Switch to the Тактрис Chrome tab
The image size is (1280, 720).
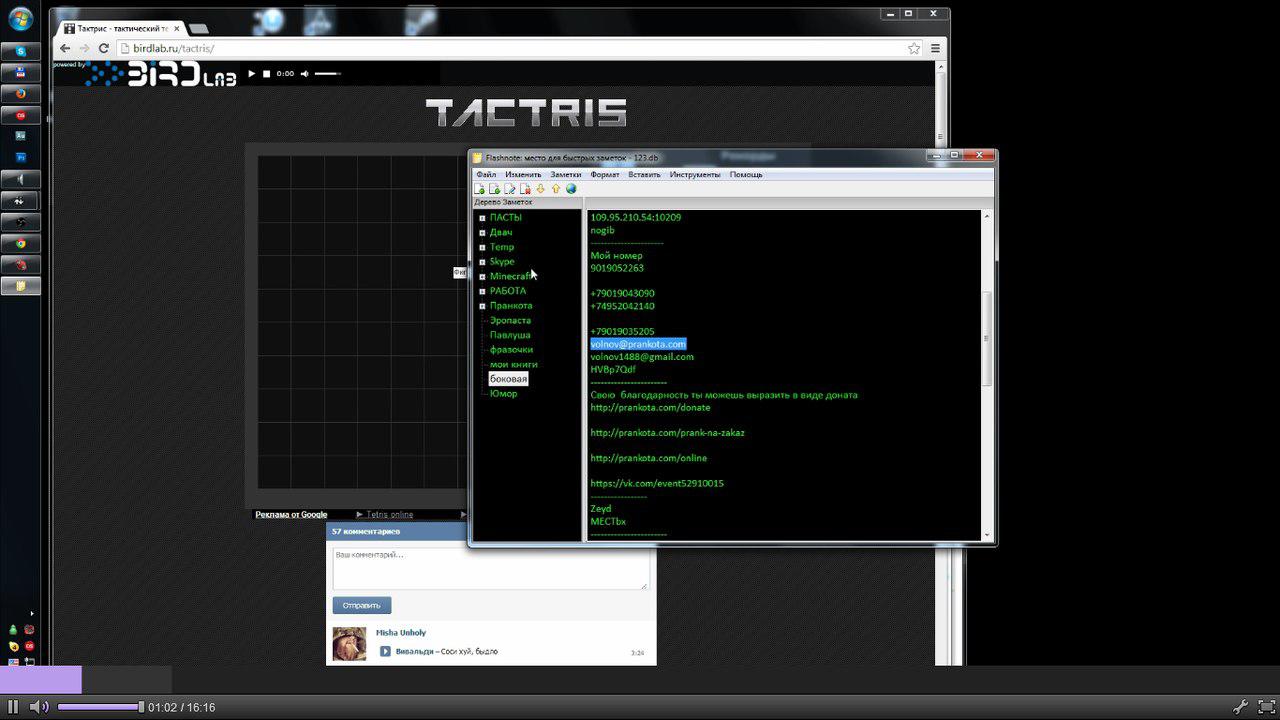[121, 29]
